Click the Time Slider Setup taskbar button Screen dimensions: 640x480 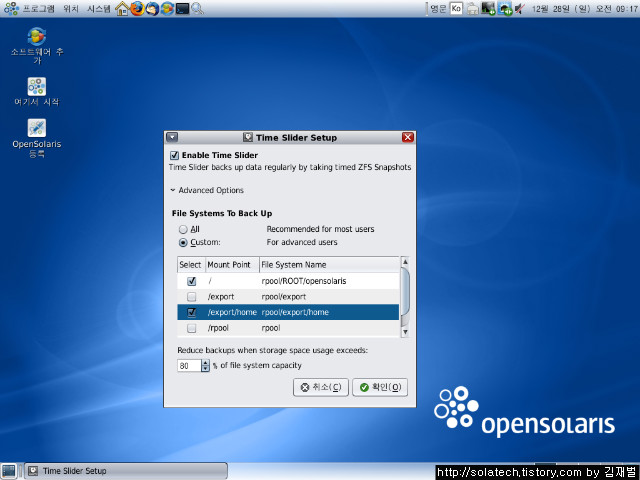point(126,471)
